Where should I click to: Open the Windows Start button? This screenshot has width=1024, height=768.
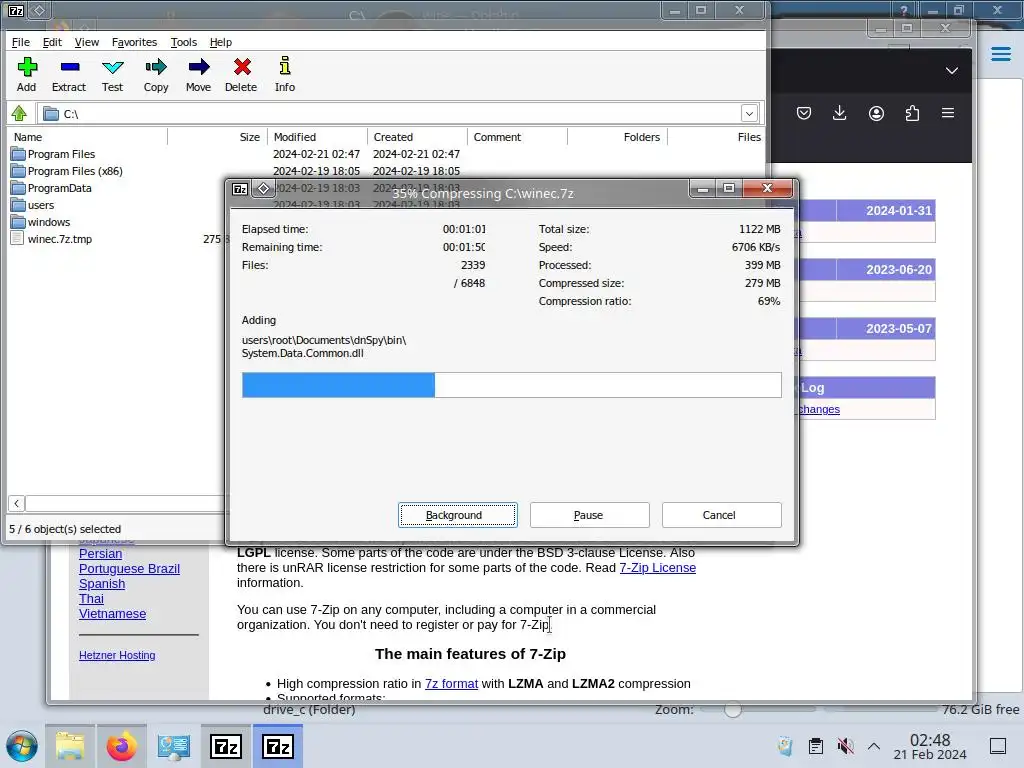[22, 746]
